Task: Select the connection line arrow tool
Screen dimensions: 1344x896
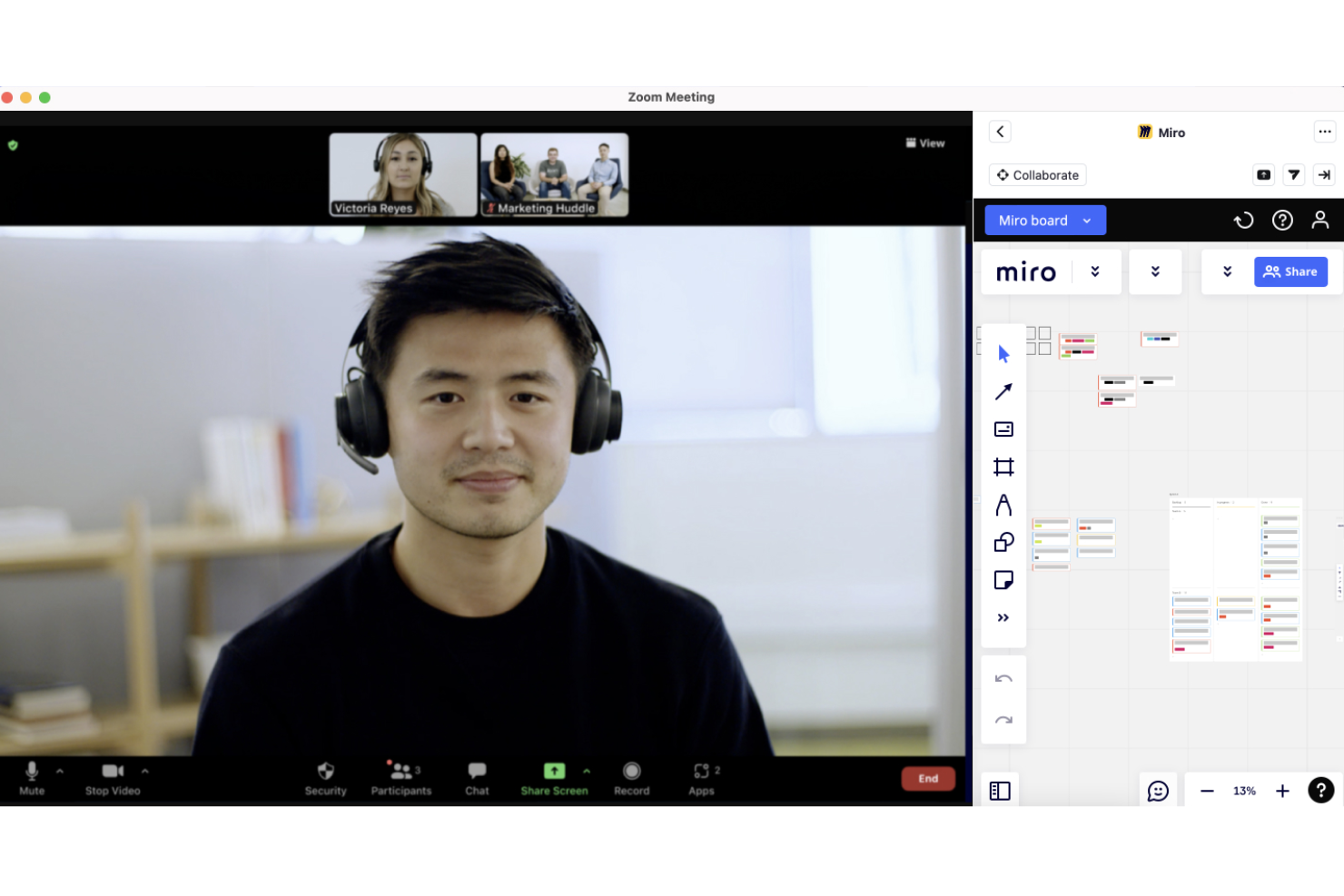Action: [x=1003, y=392]
